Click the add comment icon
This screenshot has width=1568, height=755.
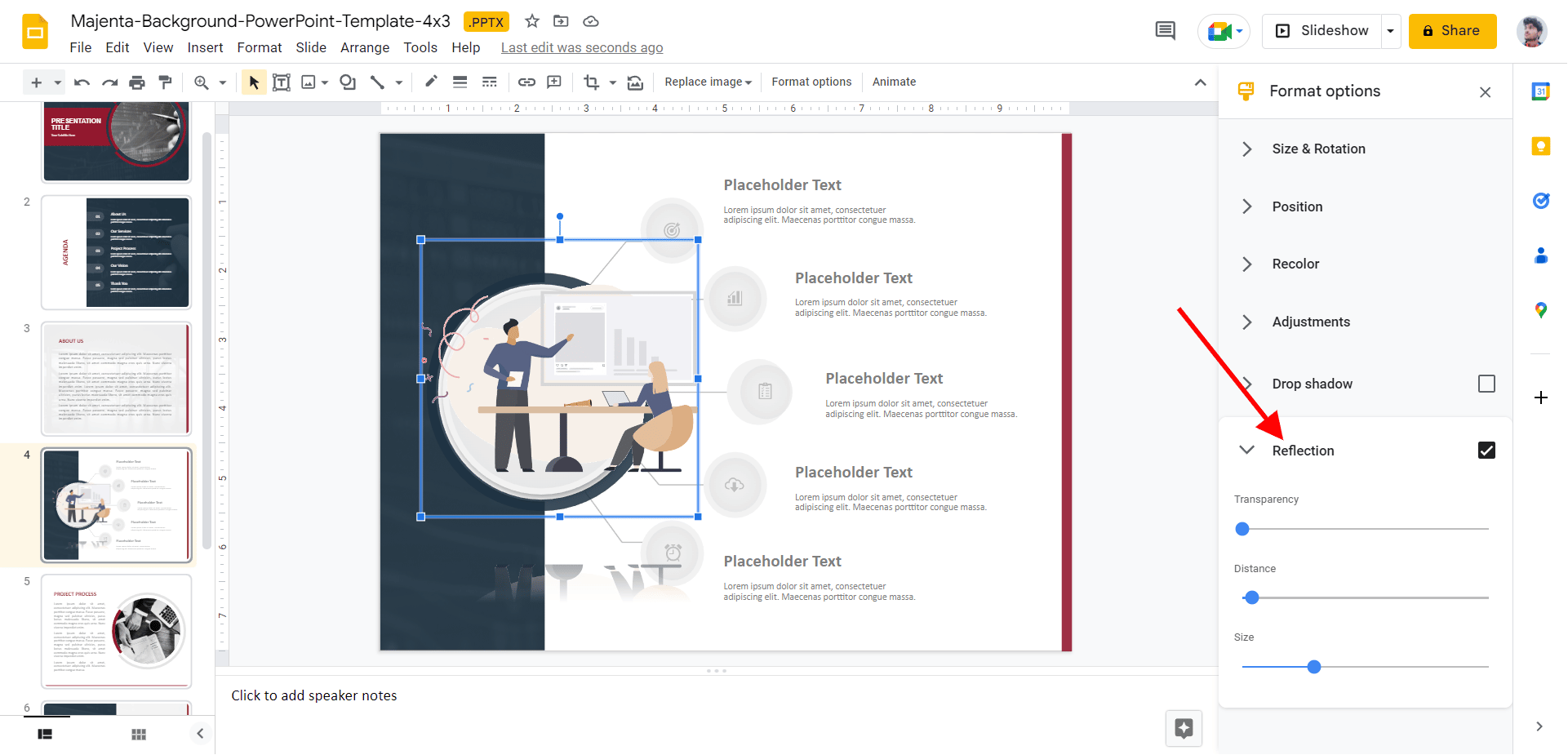pos(554,82)
